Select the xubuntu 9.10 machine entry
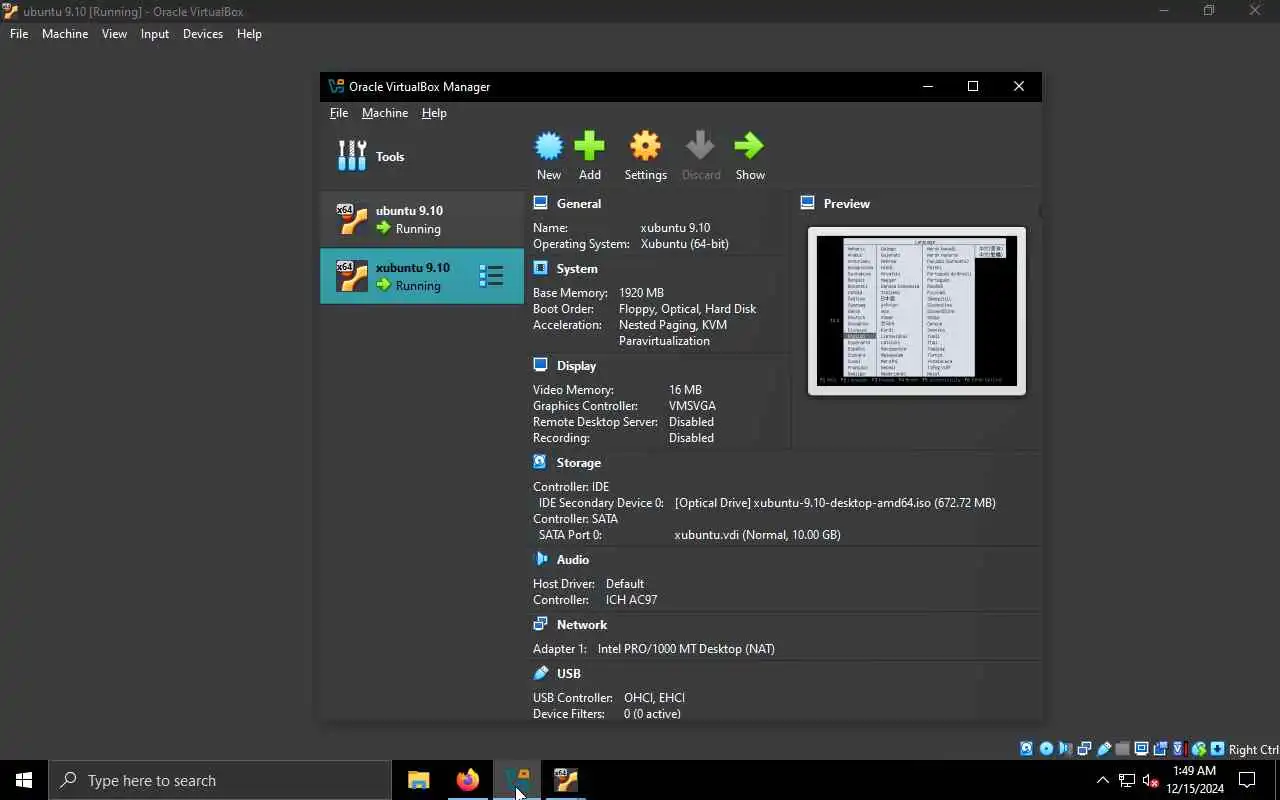Viewport: 1280px width, 800px height. (x=422, y=276)
